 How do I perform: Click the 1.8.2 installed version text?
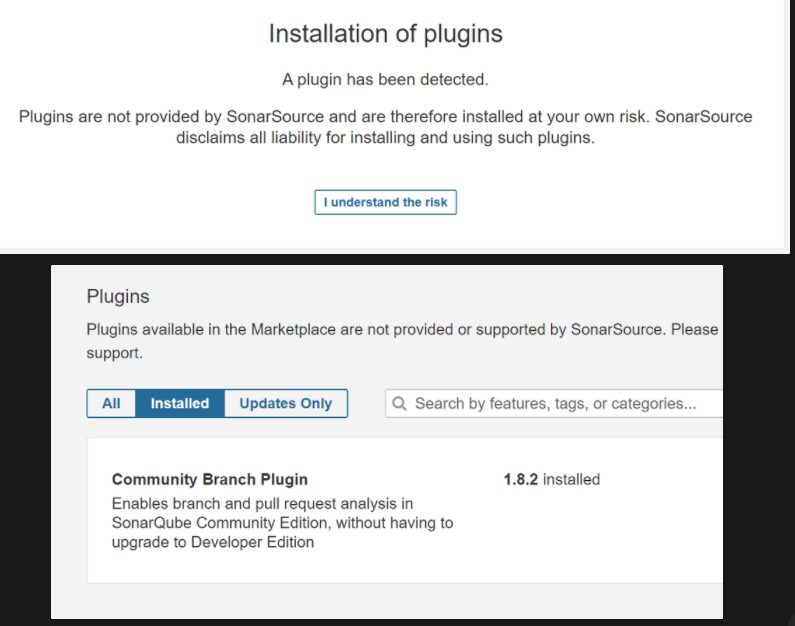tap(552, 480)
